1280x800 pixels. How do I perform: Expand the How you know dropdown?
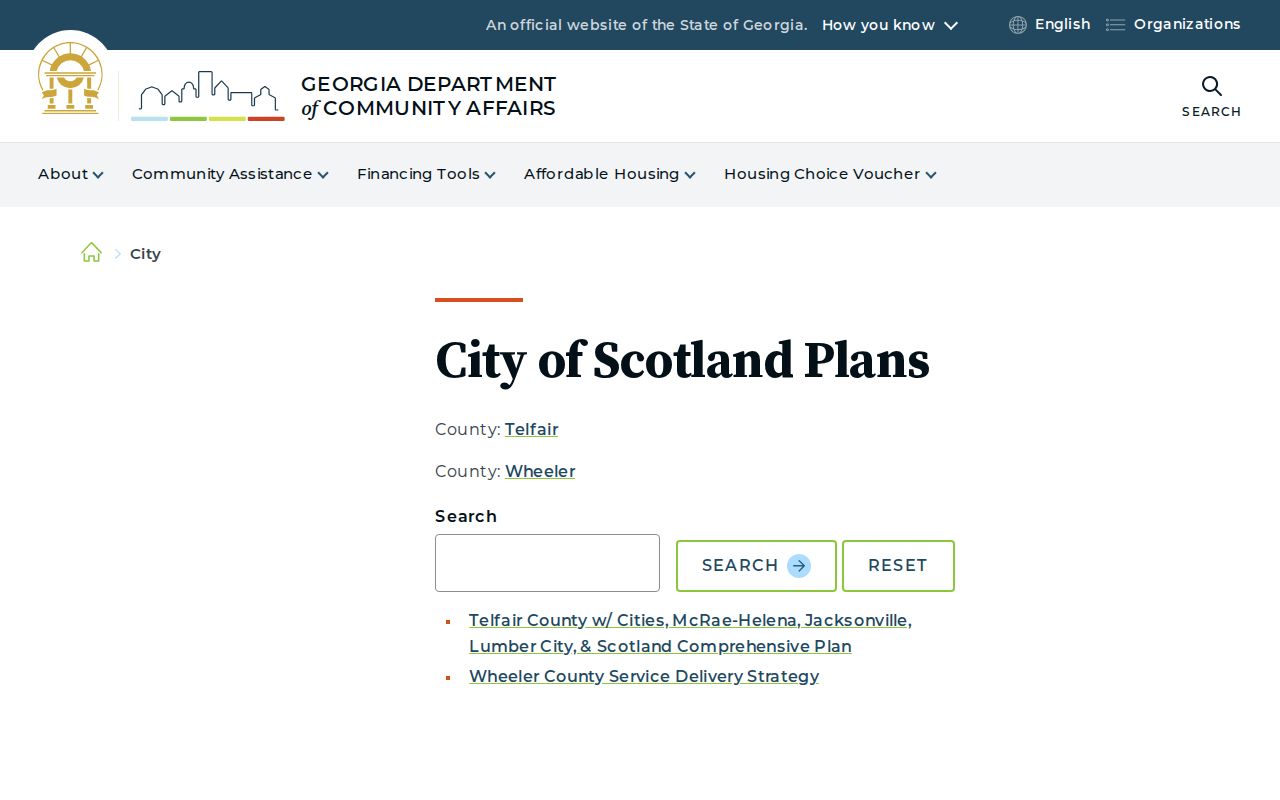890,25
